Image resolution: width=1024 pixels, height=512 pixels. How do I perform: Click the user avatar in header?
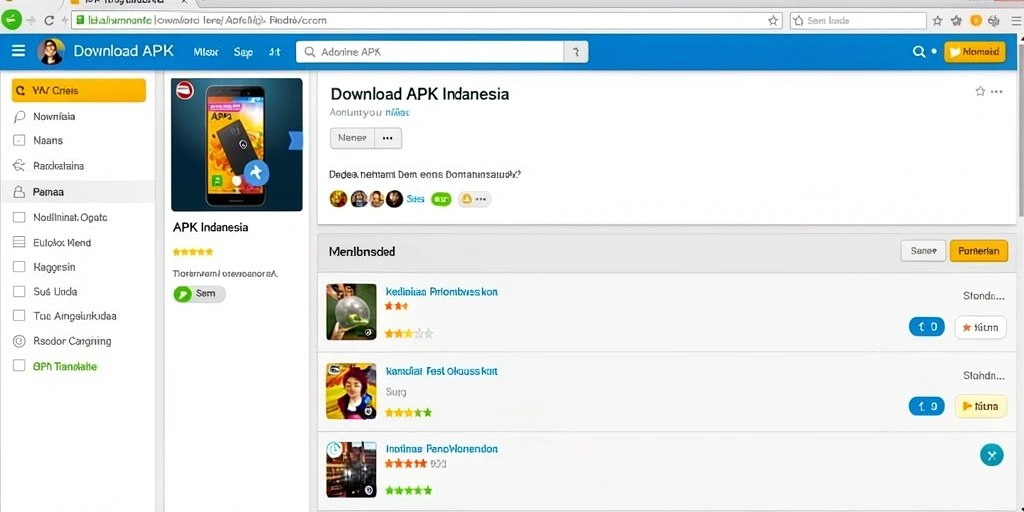[x=51, y=52]
